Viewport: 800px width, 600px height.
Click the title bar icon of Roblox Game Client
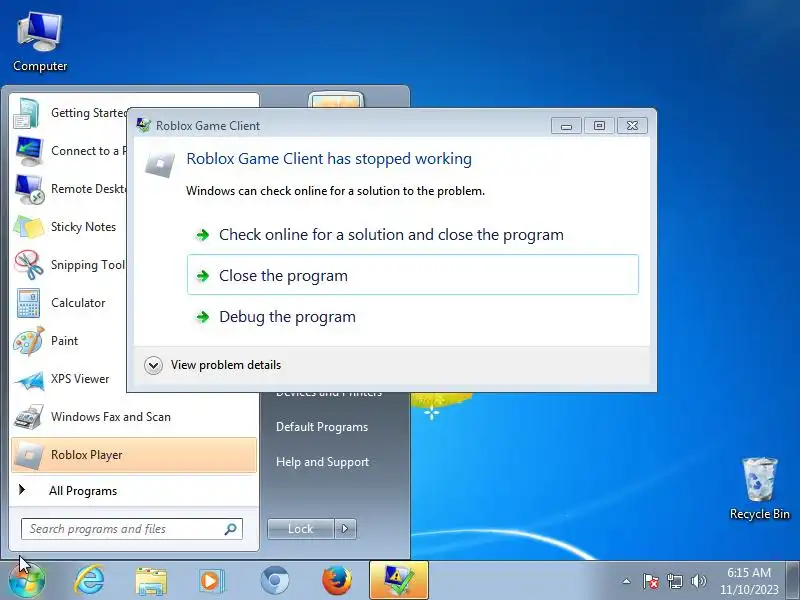coord(144,125)
